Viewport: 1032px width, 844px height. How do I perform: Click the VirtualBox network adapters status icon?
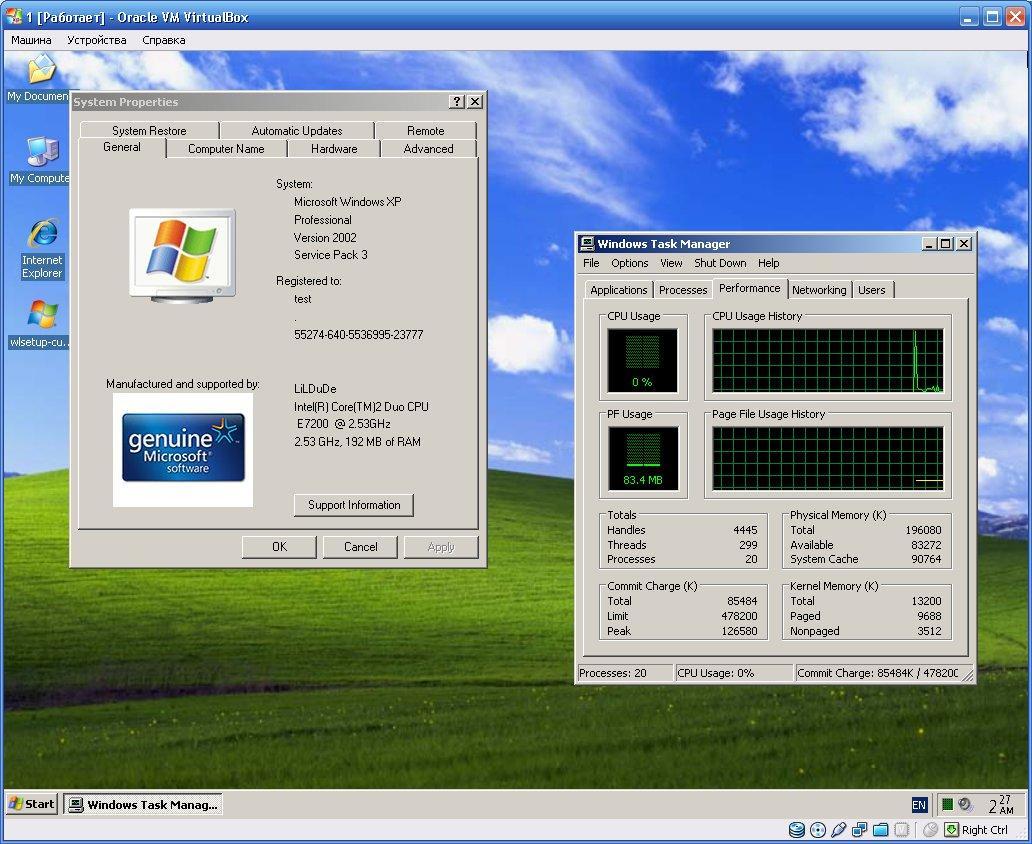[x=859, y=830]
